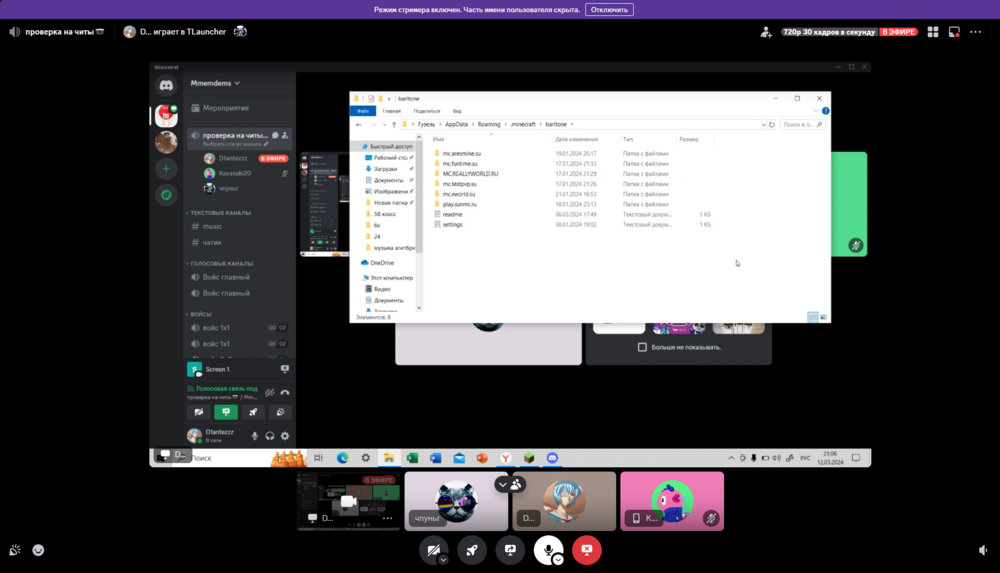
Task: Click Roaming in the address breadcrumb
Action: click(x=489, y=124)
